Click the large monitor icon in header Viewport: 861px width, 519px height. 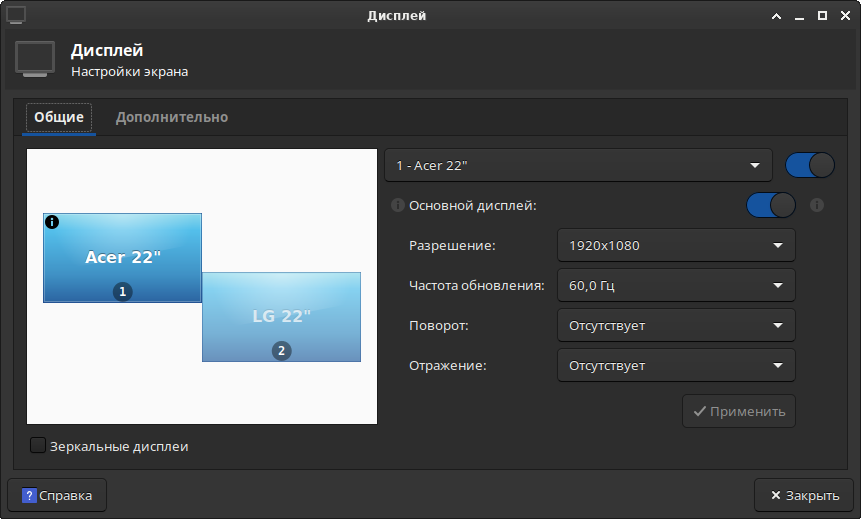click(x=35, y=59)
